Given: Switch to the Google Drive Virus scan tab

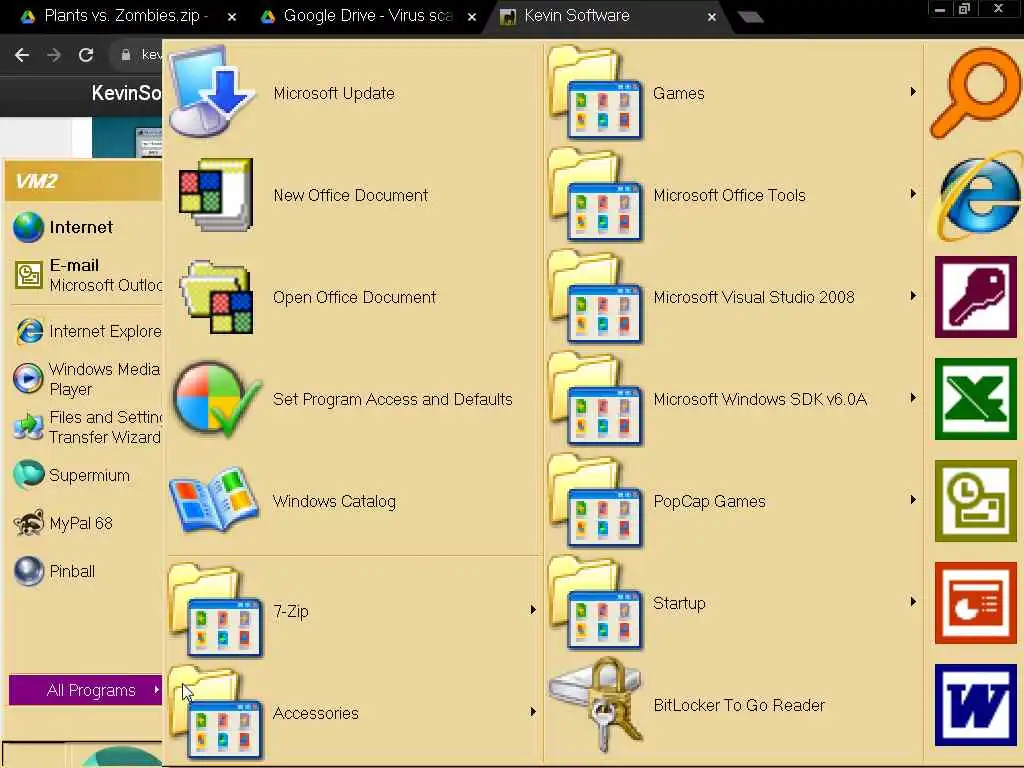Looking at the screenshot, I should [366, 16].
